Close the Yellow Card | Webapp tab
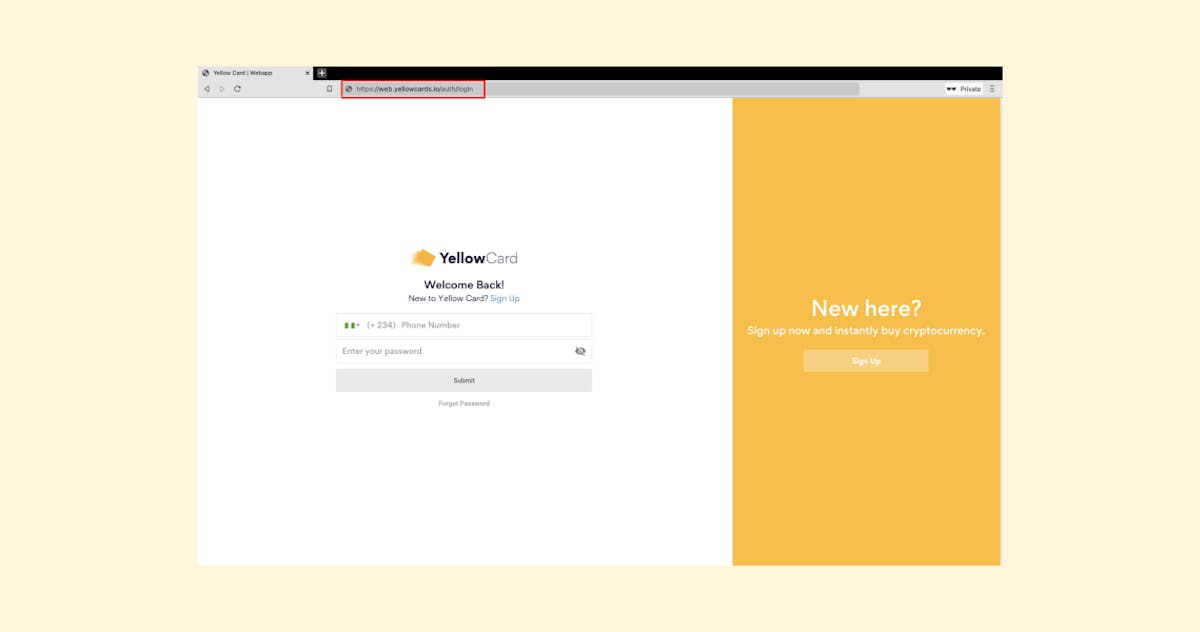The height and width of the screenshot is (632, 1200). pos(307,73)
